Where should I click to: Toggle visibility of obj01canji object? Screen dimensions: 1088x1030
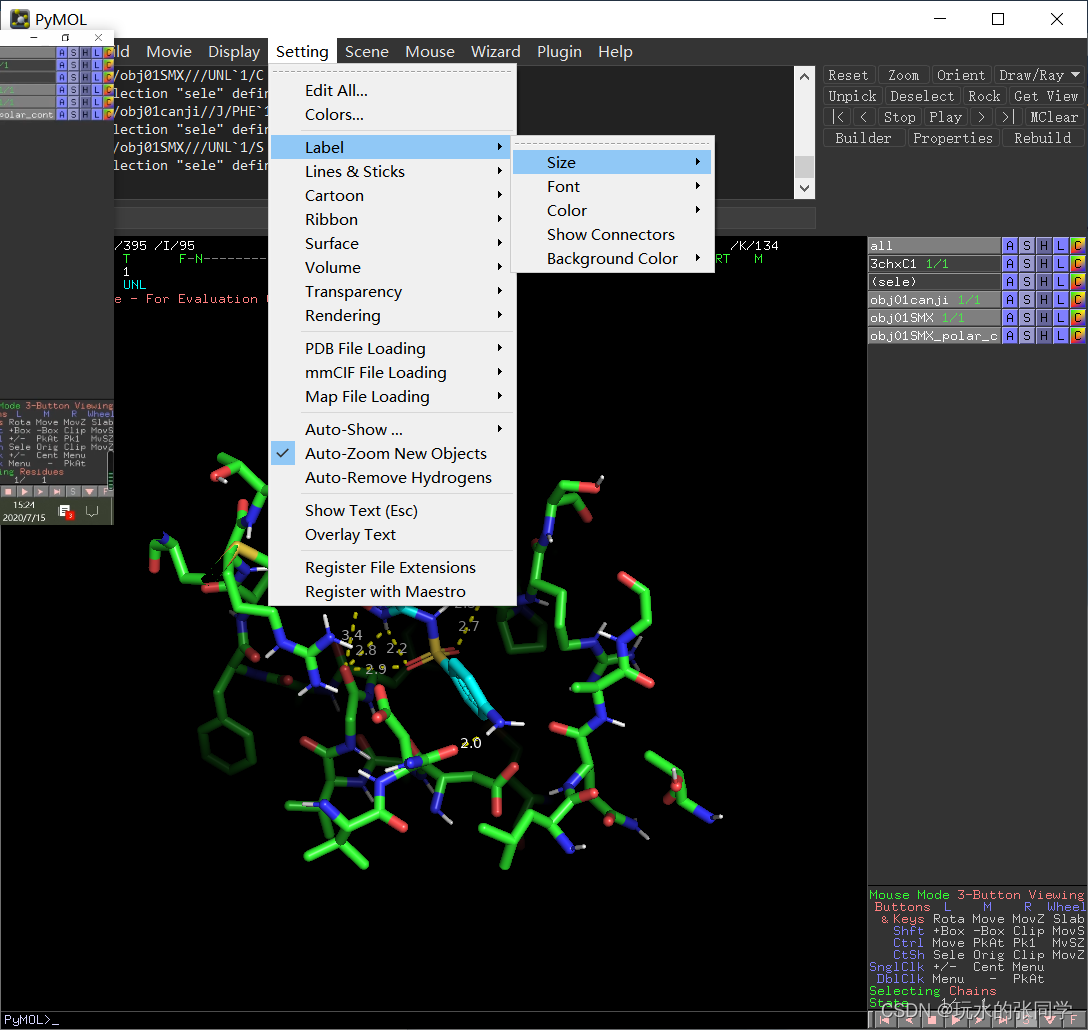click(x=934, y=300)
